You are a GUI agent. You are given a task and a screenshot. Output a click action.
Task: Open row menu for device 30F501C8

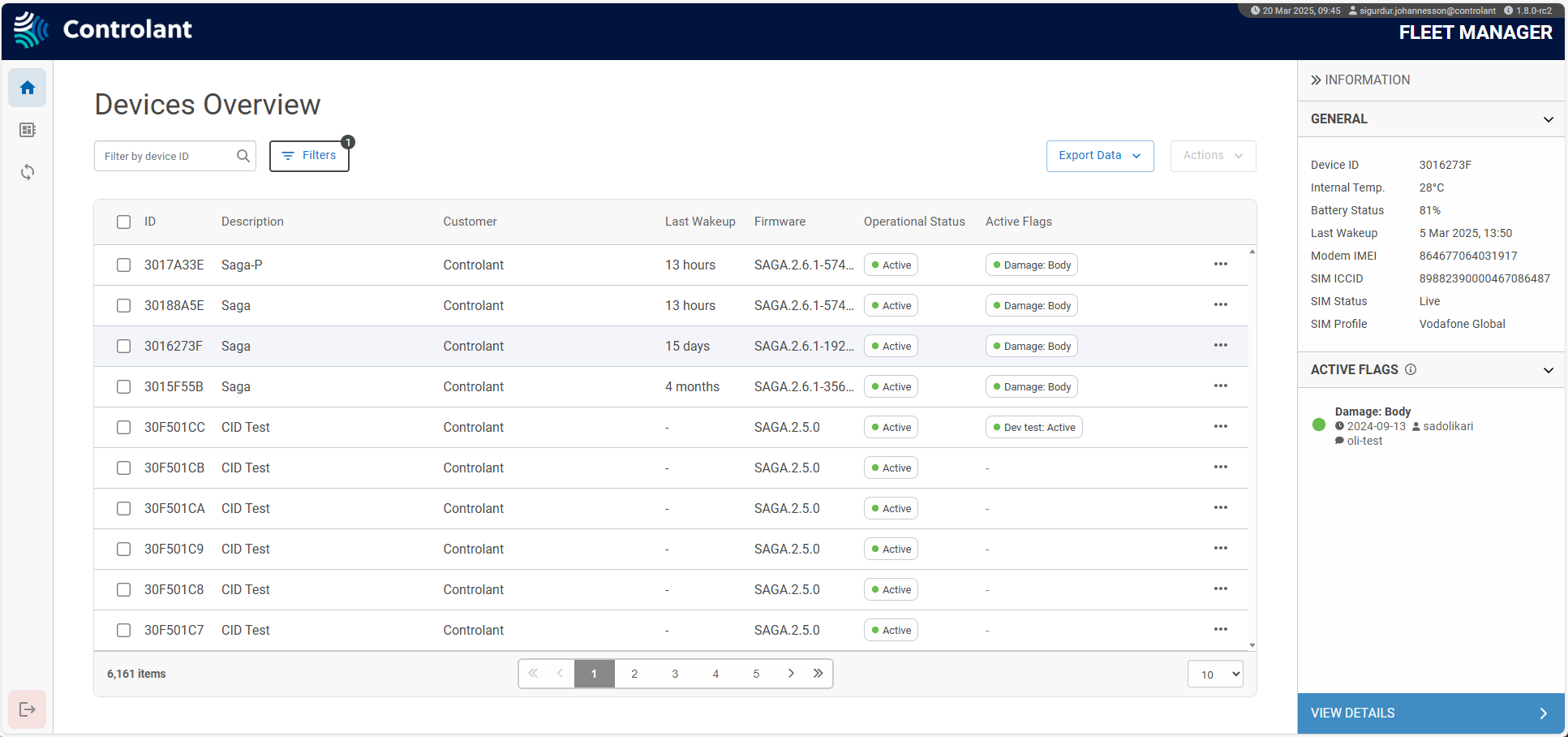1221,589
